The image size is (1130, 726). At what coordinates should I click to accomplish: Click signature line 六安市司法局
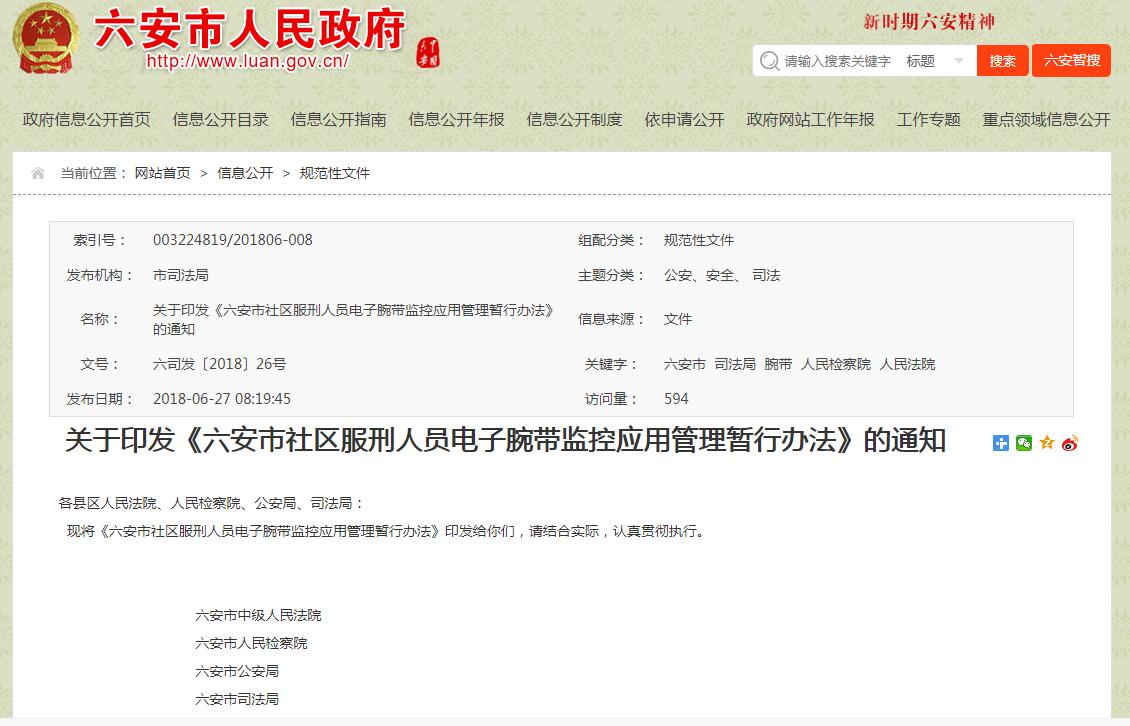point(237,699)
